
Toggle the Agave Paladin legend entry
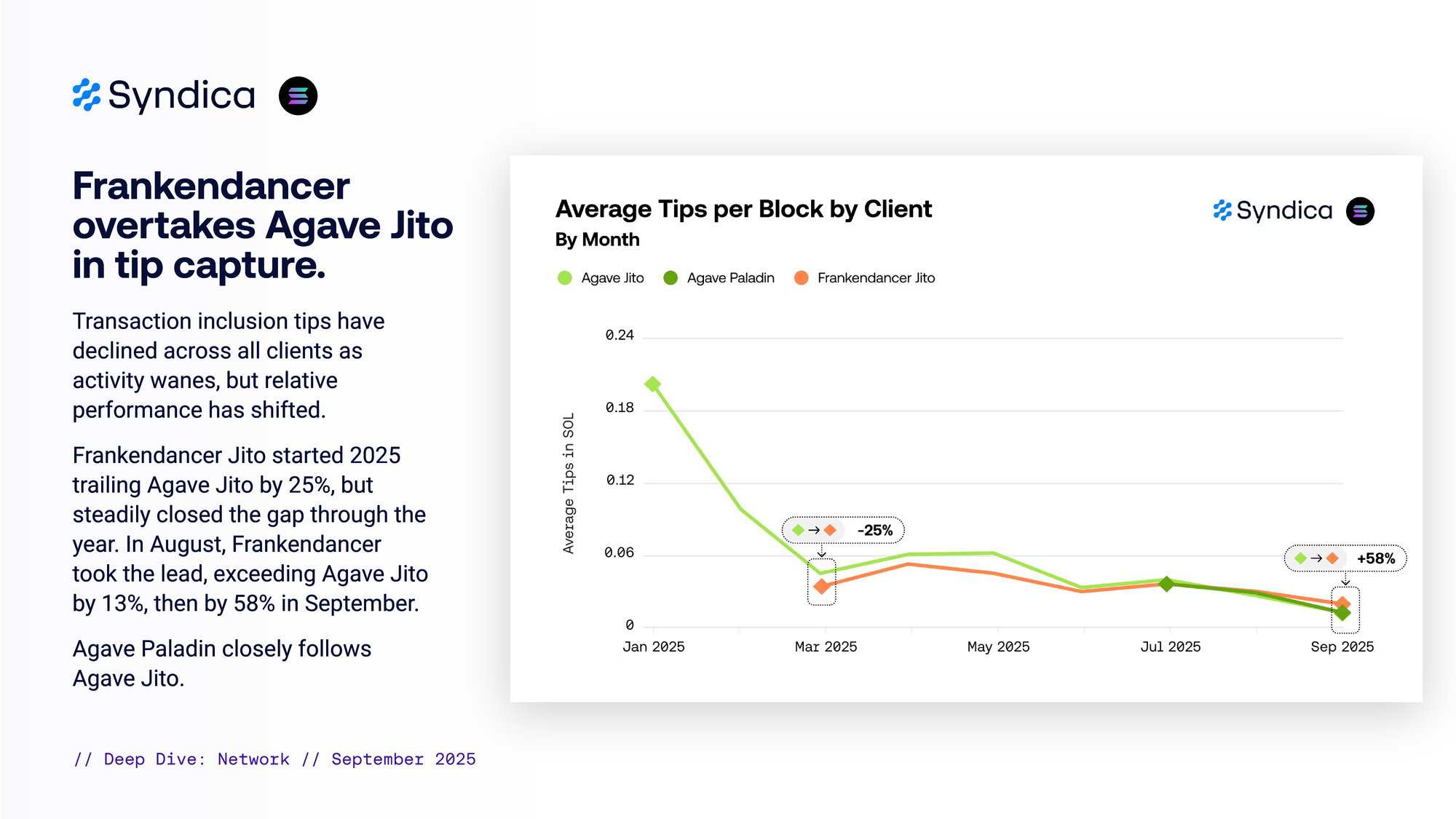[729, 278]
